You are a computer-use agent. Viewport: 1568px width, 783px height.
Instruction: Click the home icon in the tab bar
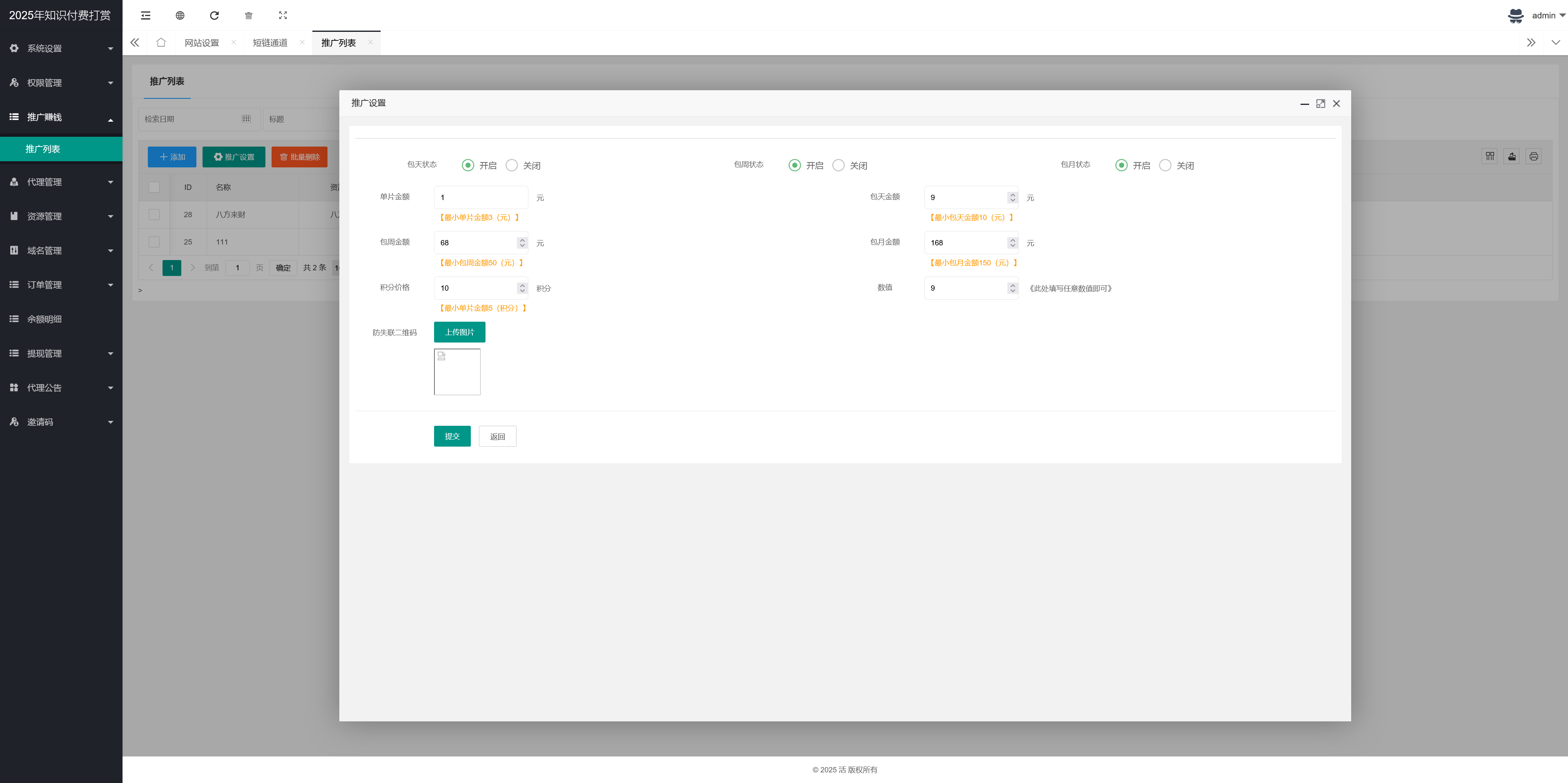(161, 42)
